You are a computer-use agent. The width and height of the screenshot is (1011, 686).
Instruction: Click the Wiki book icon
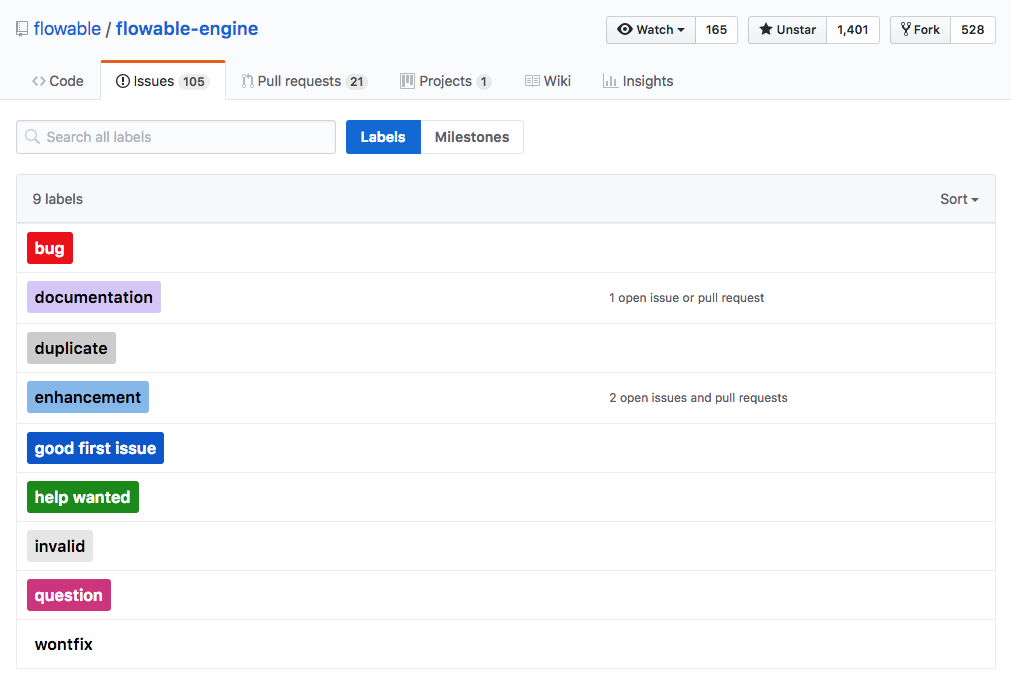[532, 81]
